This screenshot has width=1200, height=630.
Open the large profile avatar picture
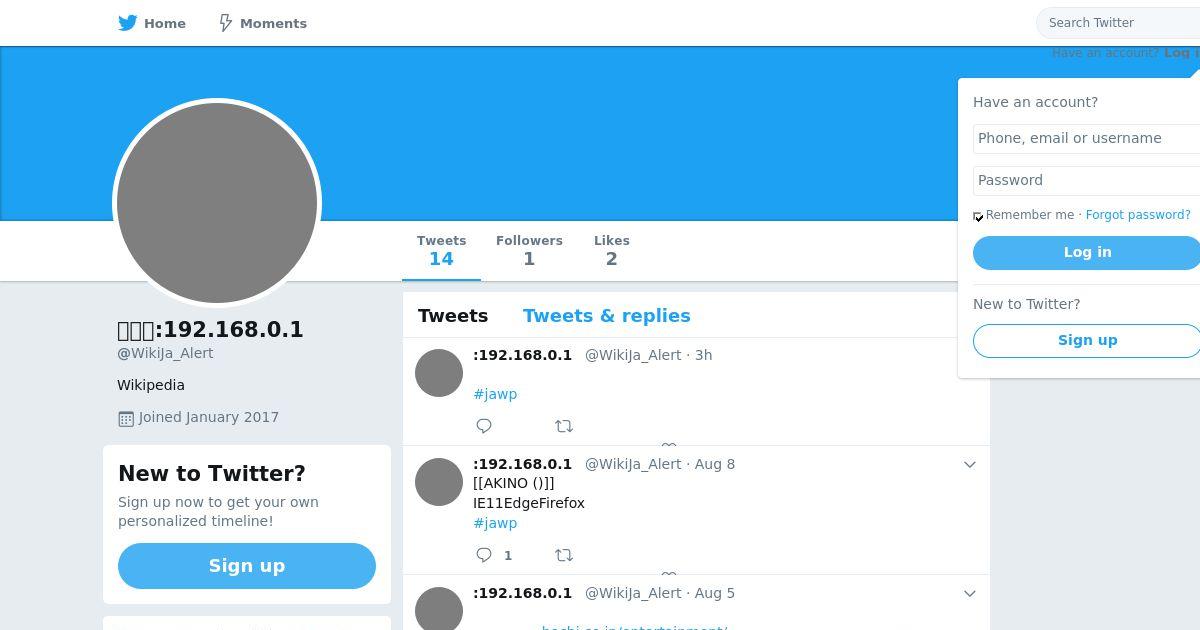click(x=217, y=203)
